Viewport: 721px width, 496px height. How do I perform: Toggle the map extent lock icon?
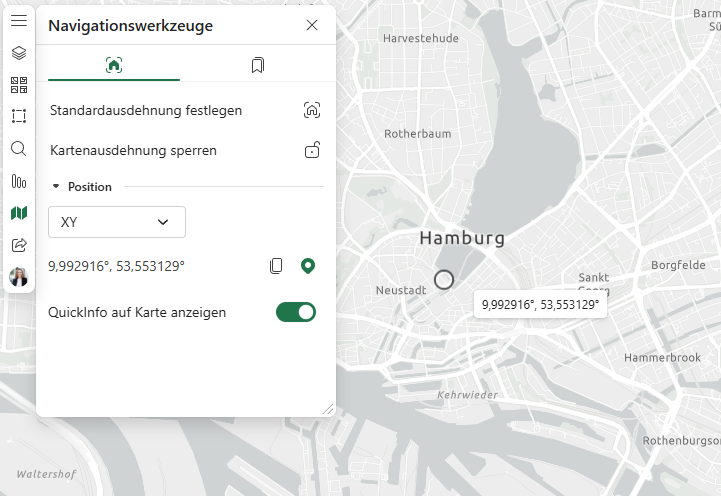pyautogui.click(x=312, y=150)
